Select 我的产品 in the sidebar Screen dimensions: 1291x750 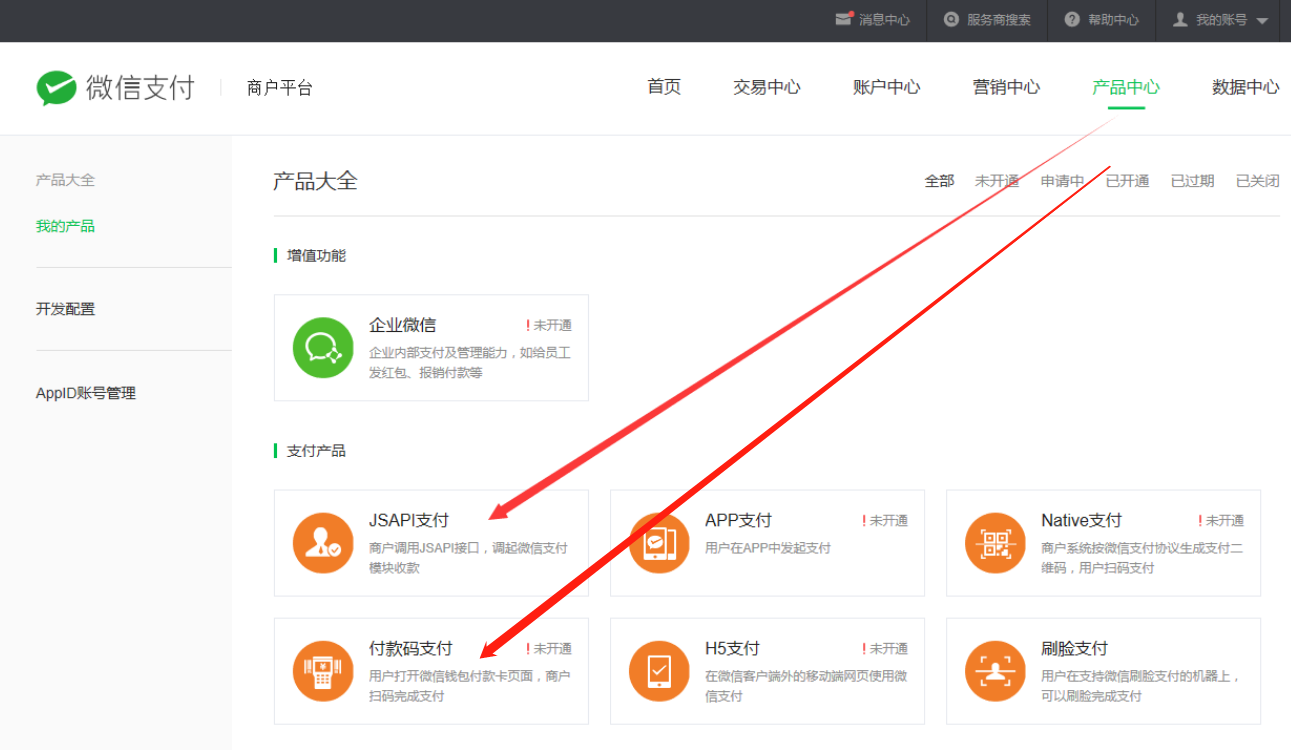point(65,226)
